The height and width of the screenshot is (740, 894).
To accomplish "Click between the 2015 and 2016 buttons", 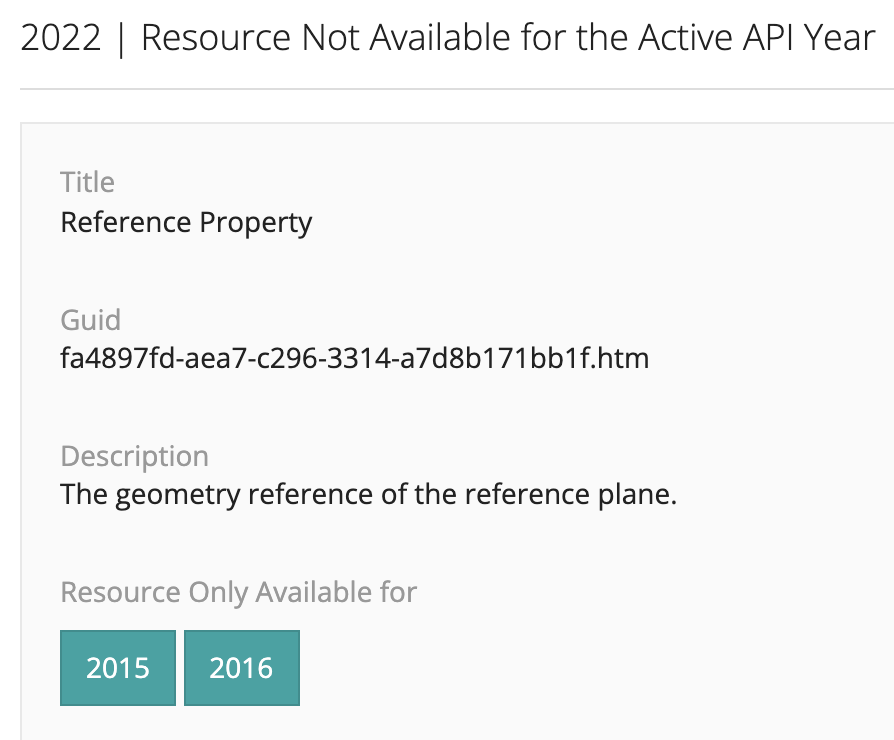I will (179, 667).
